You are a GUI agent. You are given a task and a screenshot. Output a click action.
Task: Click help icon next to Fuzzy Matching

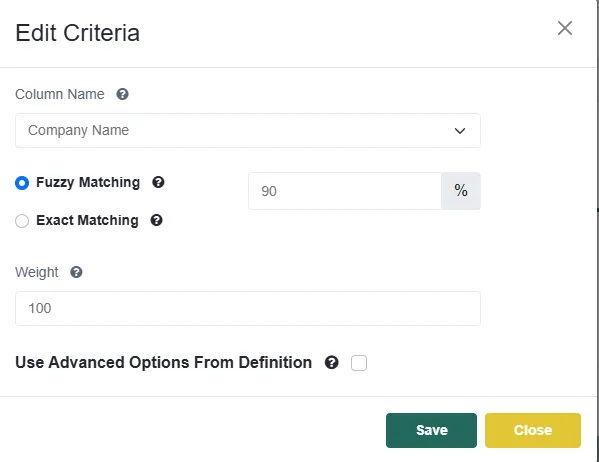click(158, 182)
